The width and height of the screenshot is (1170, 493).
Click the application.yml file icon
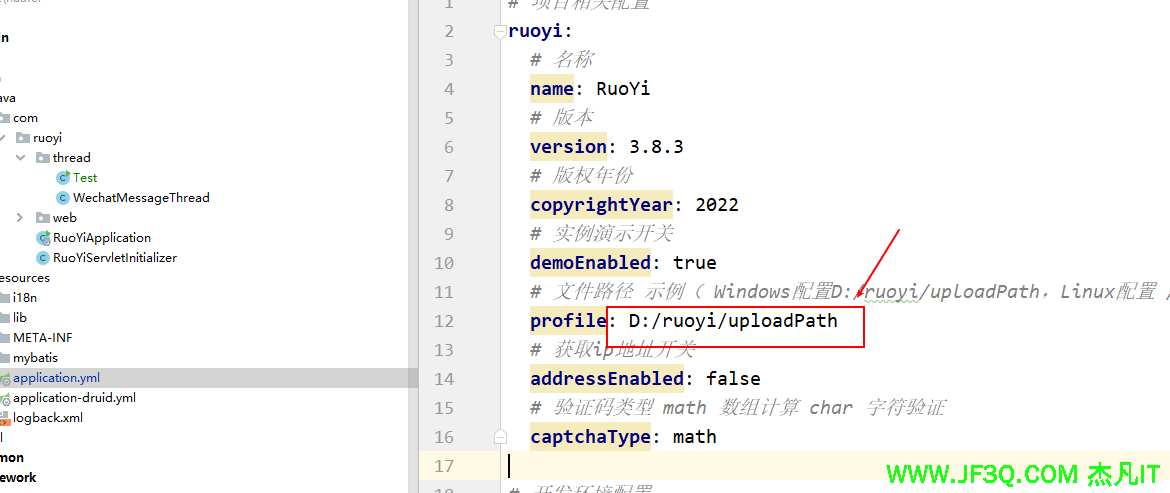coord(5,379)
